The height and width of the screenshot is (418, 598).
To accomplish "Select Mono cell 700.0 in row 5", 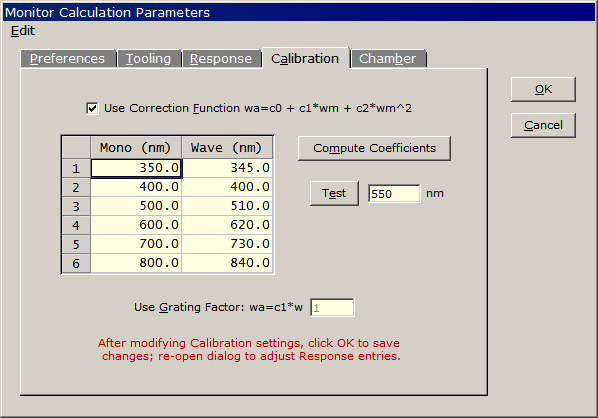I will 136,244.
